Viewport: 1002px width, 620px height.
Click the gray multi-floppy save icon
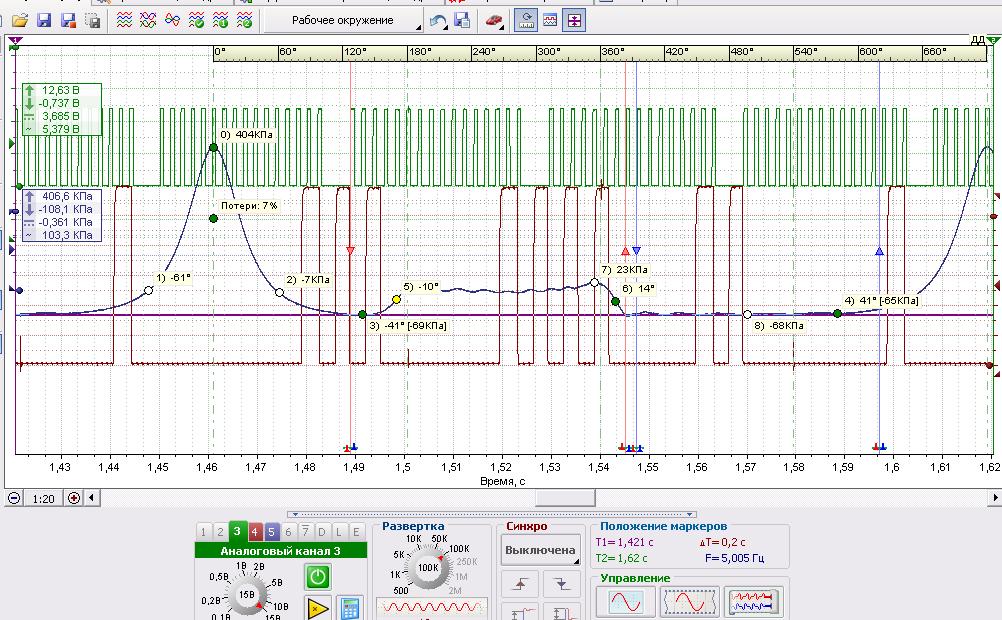point(93,20)
